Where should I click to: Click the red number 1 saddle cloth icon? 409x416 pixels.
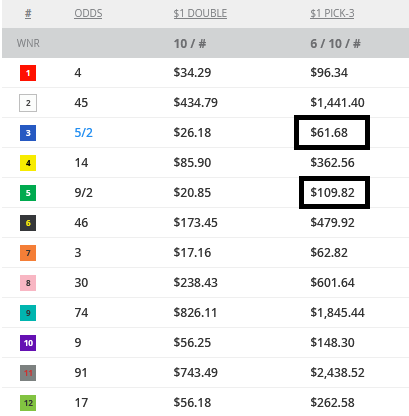[28, 73]
